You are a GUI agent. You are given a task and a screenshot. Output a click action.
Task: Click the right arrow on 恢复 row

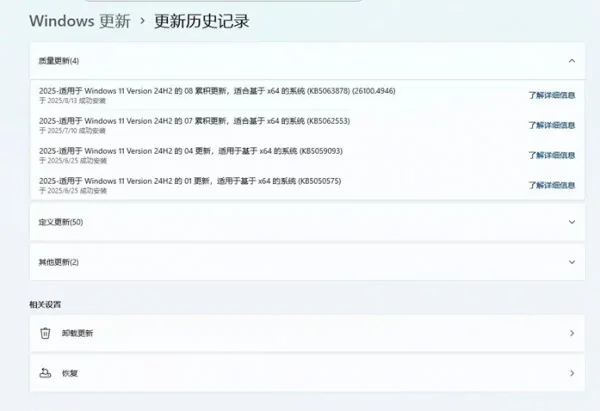pyautogui.click(x=571, y=373)
